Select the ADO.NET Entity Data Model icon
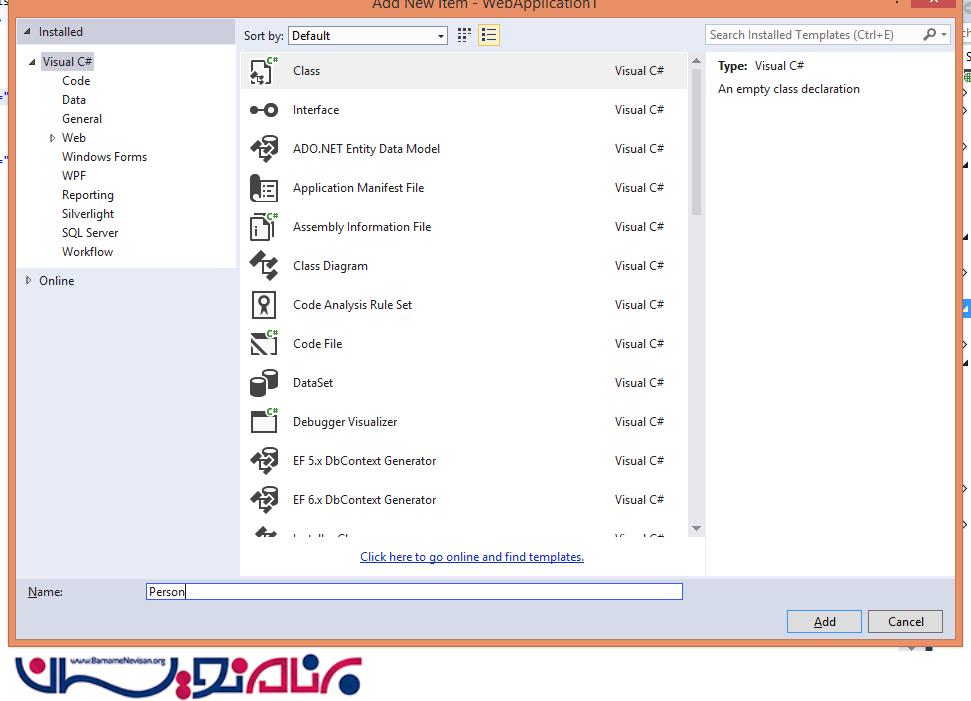Screen dimensions: 971x701 tap(264, 149)
